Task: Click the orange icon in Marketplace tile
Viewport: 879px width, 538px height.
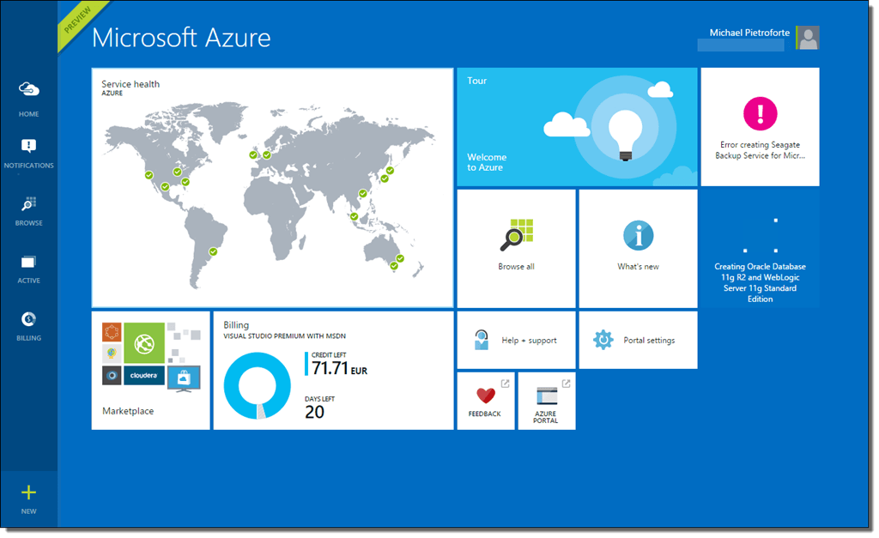Action: click(x=112, y=332)
